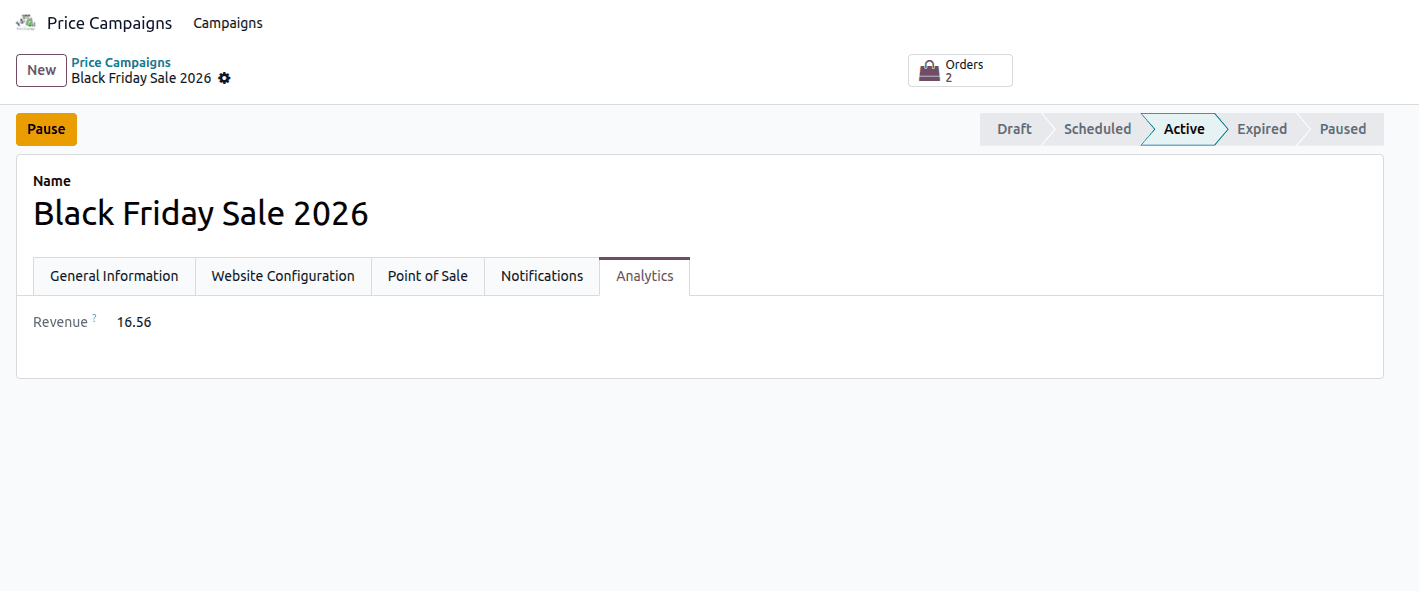The height and width of the screenshot is (591, 1419).
Task: Click the Revenue value 16.56
Action: tap(134, 322)
